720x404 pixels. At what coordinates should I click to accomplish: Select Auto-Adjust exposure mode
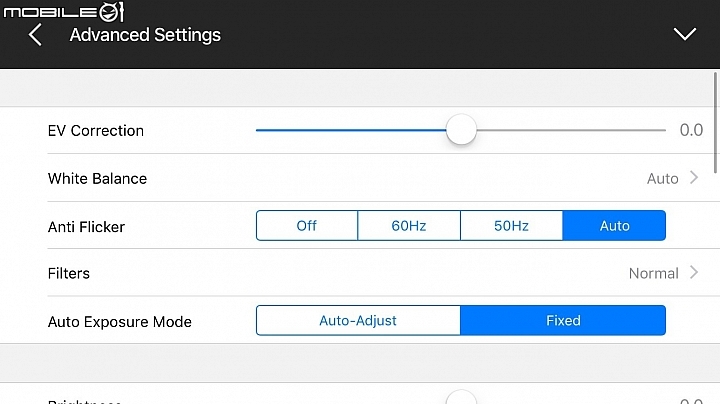[358, 320]
